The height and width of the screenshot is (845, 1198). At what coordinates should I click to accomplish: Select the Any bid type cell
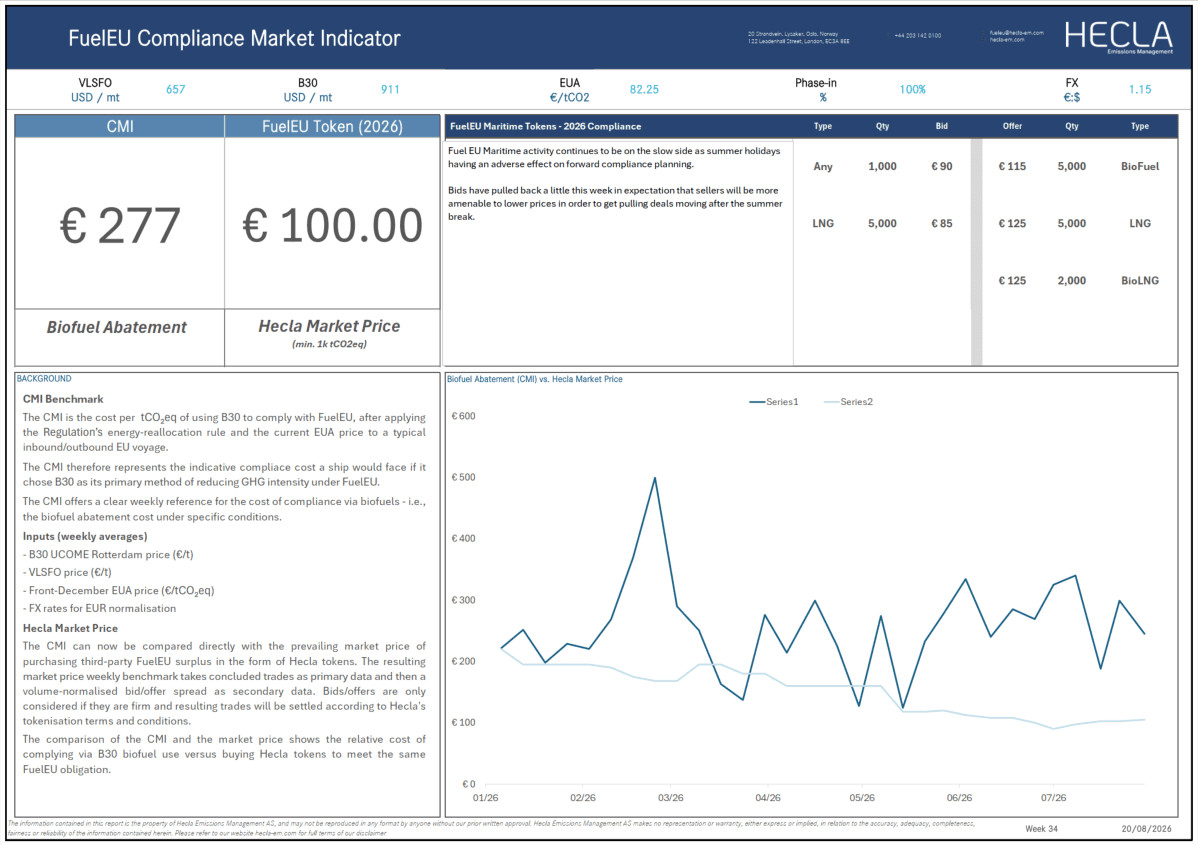click(823, 167)
